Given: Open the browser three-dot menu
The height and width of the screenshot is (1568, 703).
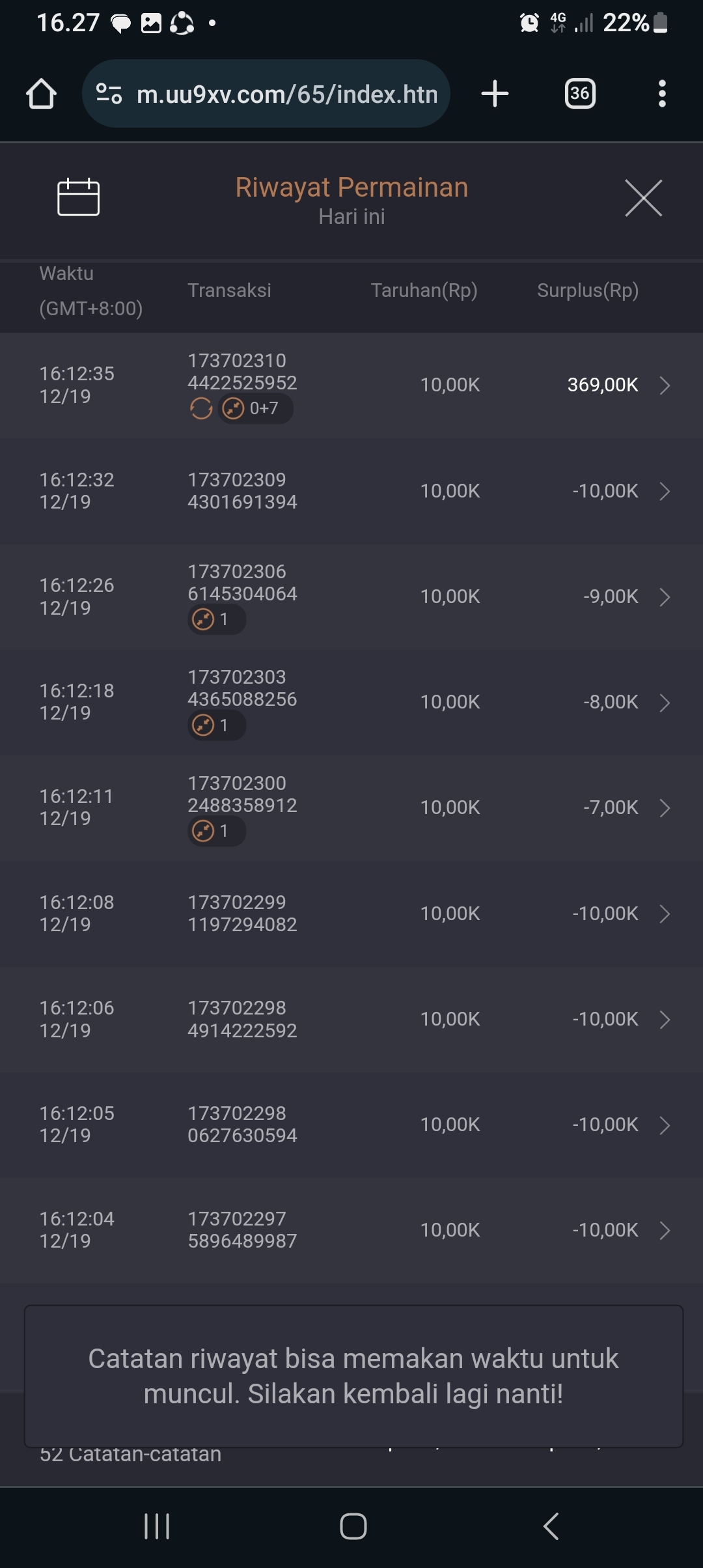Looking at the screenshot, I should point(662,94).
